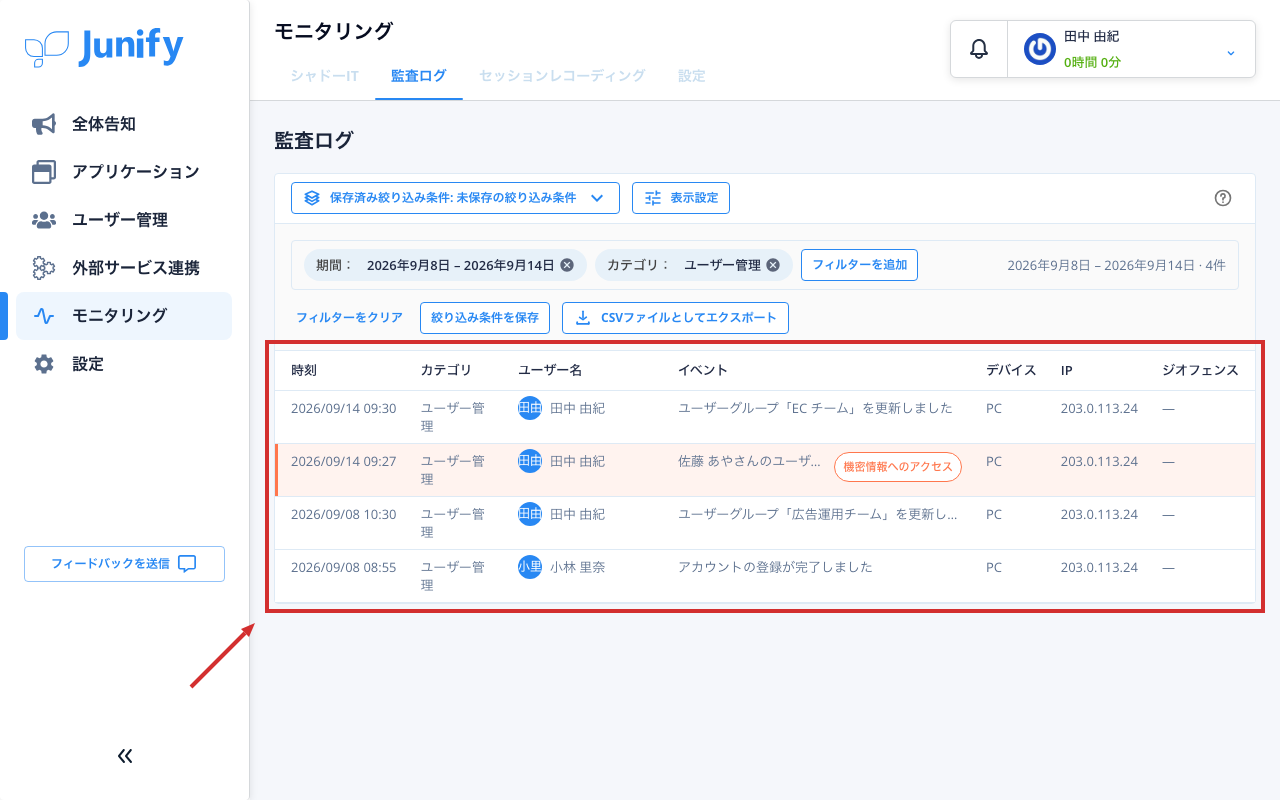Click フィルターを追加 button
Image resolution: width=1280 pixels, height=800 pixels.
point(859,265)
